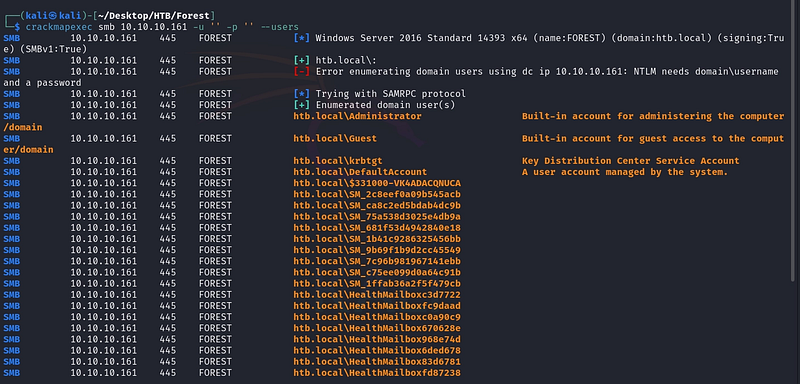Select htb.local\HealthMailbox670628e account
The height and width of the screenshot is (384, 800).
coord(377,328)
